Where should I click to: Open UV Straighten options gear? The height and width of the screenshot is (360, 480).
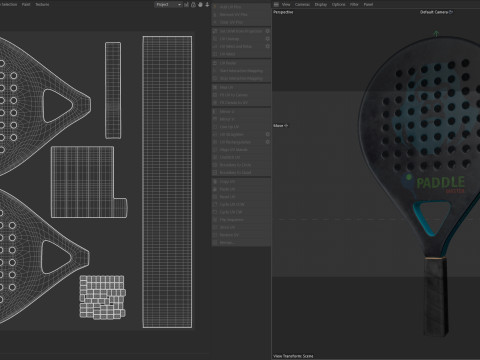(x=267, y=134)
